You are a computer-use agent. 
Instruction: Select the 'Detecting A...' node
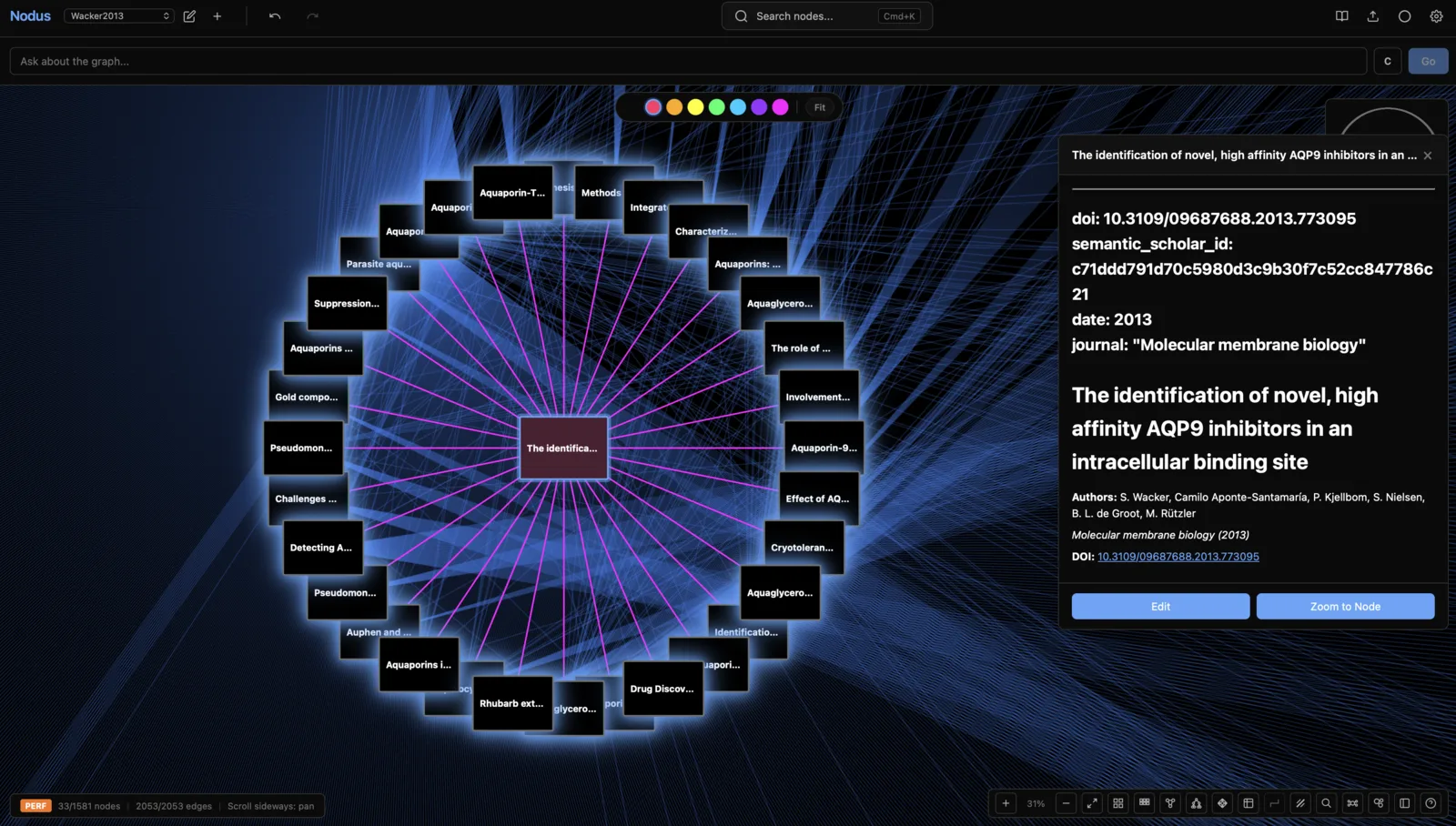pos(323,548)
